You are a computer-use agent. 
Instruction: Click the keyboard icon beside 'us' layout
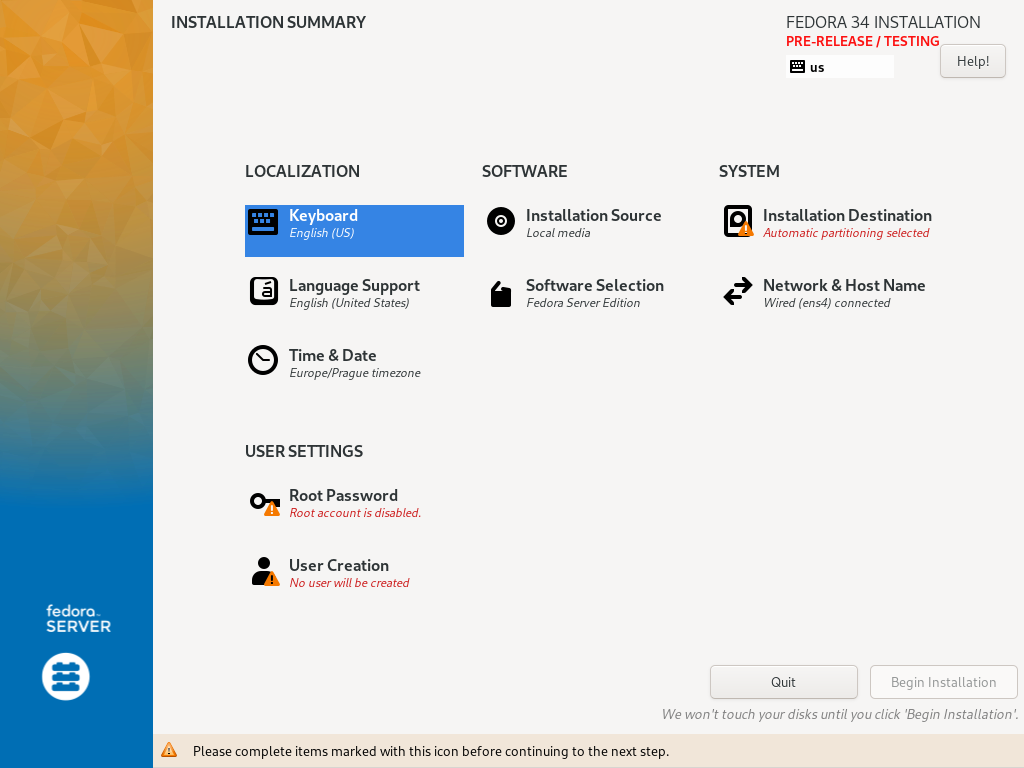point(797,67)
